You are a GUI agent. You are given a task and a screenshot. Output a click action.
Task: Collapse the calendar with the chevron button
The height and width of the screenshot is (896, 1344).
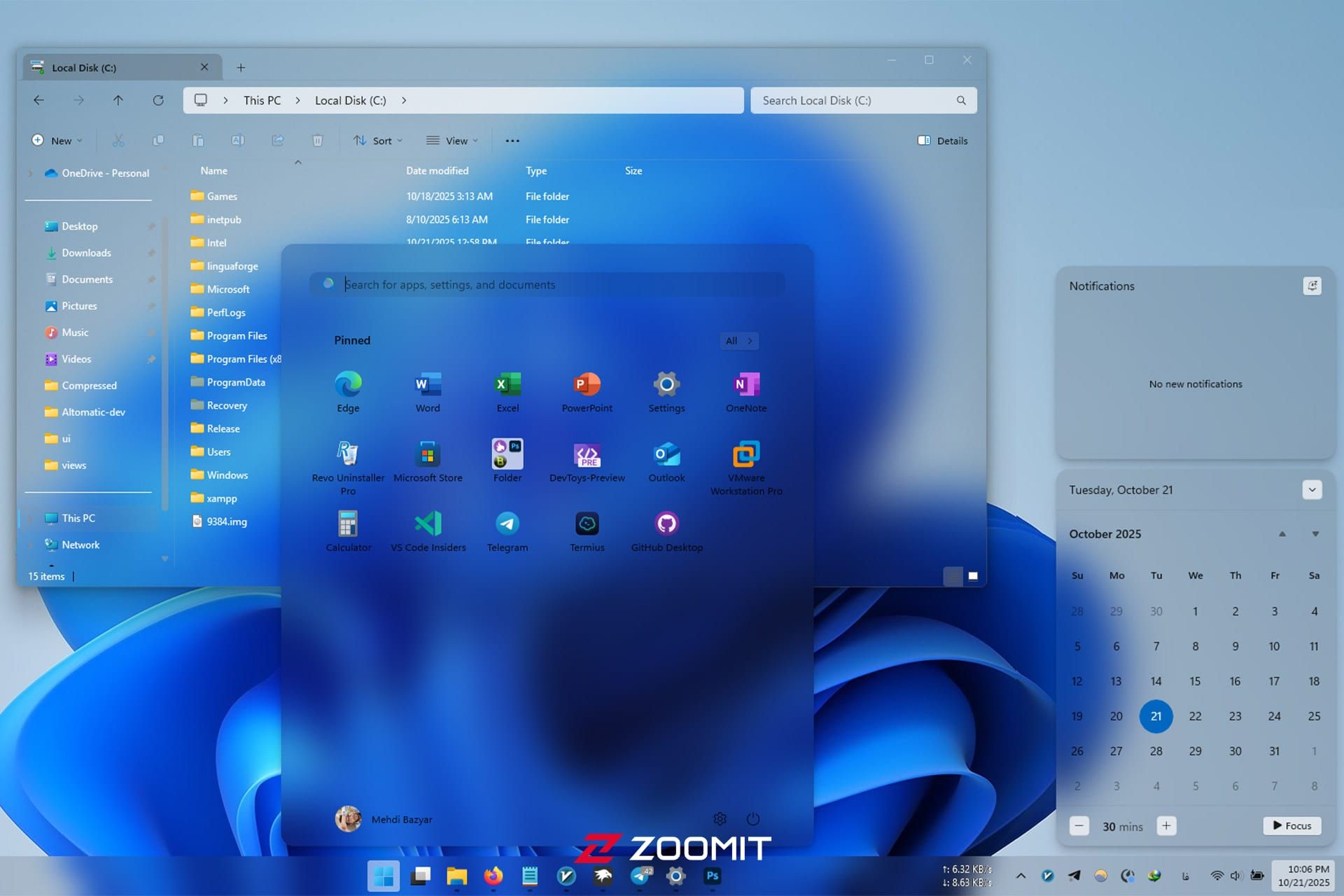(x=1312, y=490)
